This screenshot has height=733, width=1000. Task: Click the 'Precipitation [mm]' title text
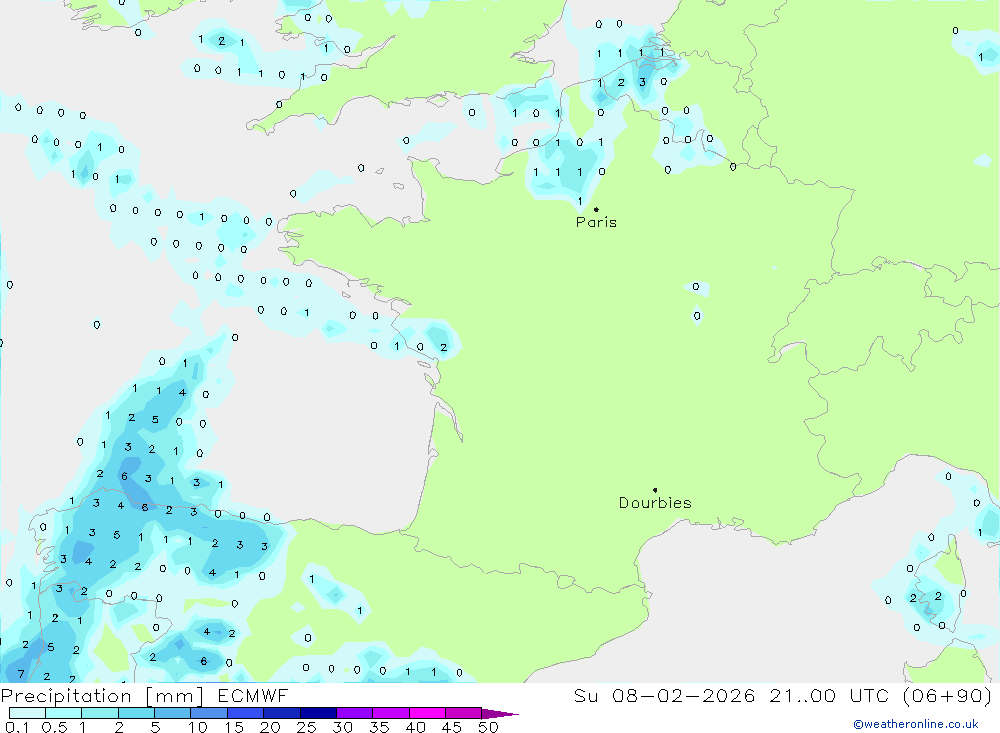(102, 695)
